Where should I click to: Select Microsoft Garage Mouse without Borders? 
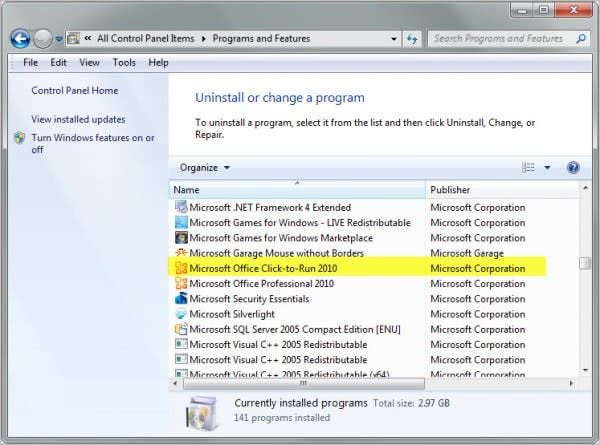[277, 253]
